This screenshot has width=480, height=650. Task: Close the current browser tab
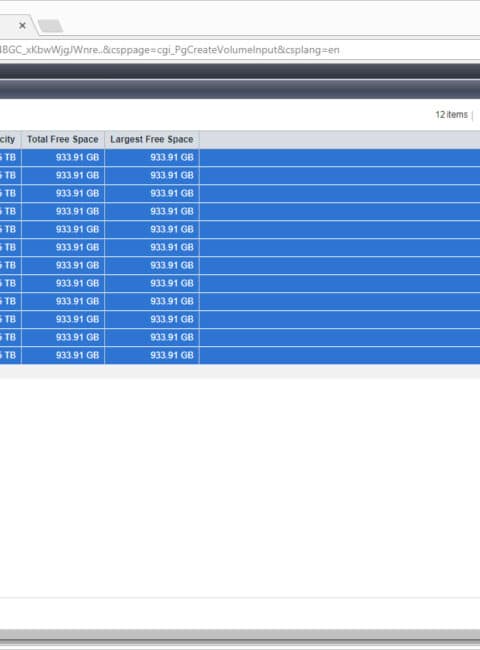tap(22, 26)
